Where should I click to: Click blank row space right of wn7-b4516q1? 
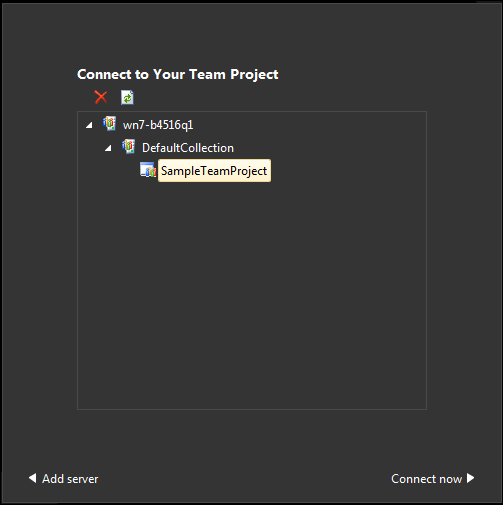click(310, 125)
